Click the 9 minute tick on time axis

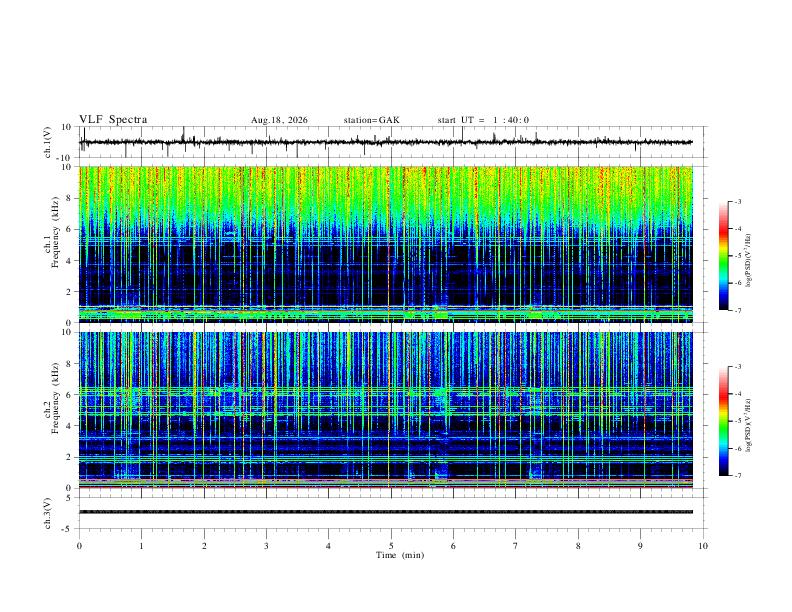click(x=640, y=546)
